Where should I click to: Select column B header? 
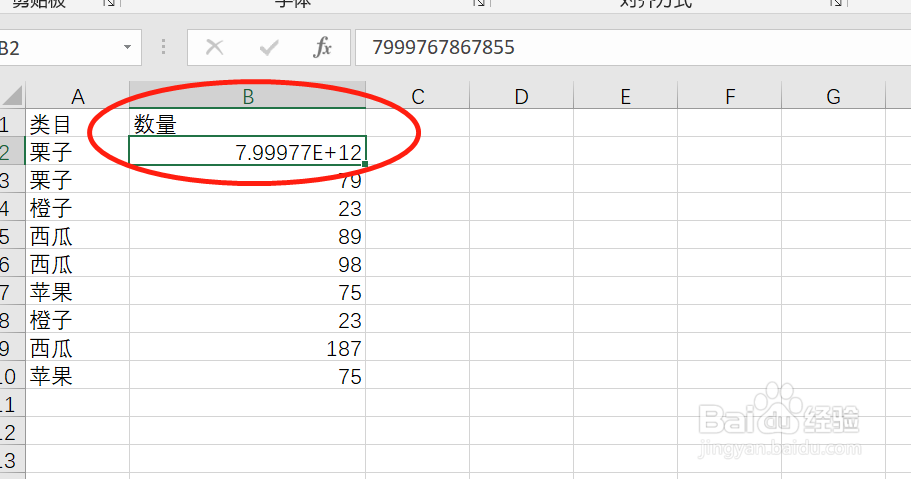pyautogui.click(x=248, y=96)
